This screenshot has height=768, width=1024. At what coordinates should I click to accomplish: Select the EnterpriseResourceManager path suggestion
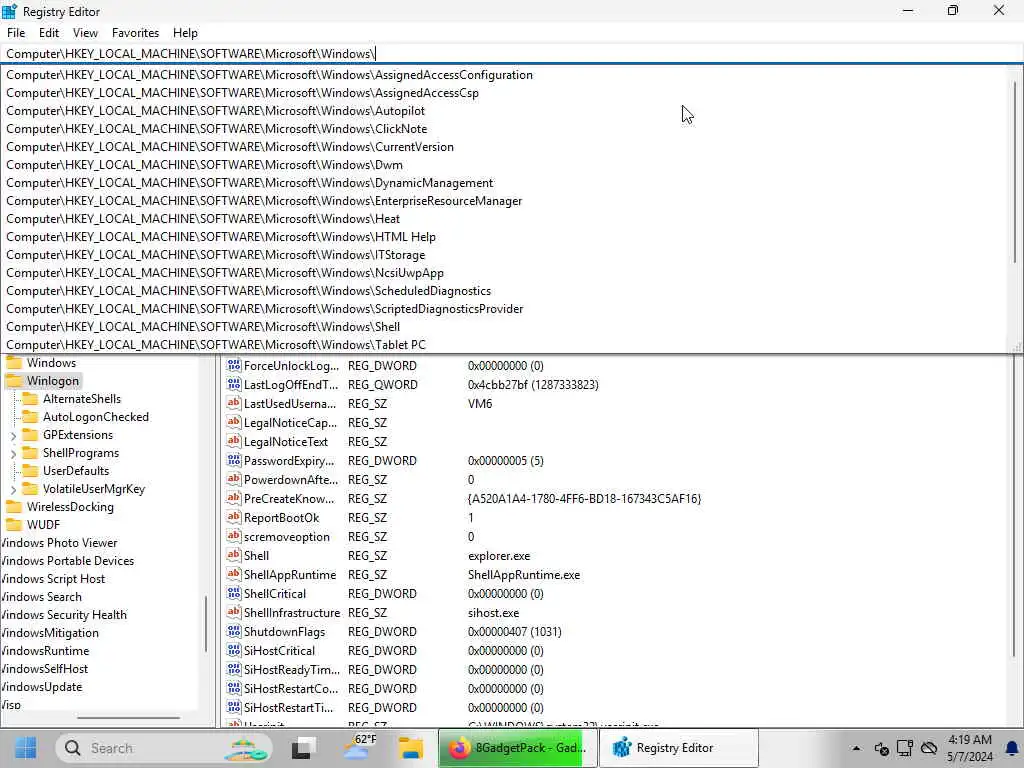click(x=264, y=201)
